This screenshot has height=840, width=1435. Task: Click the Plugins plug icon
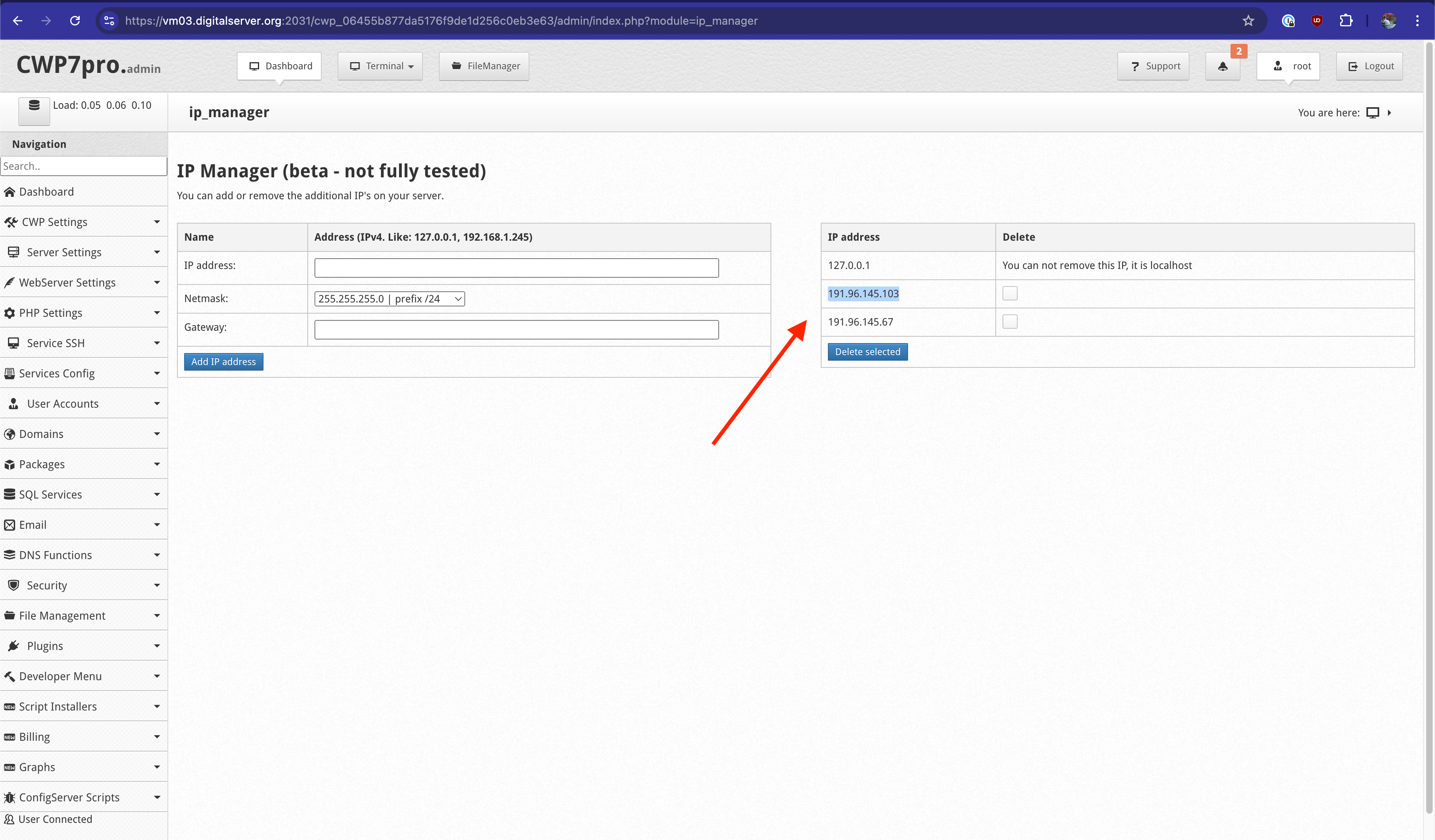point(13,646)
